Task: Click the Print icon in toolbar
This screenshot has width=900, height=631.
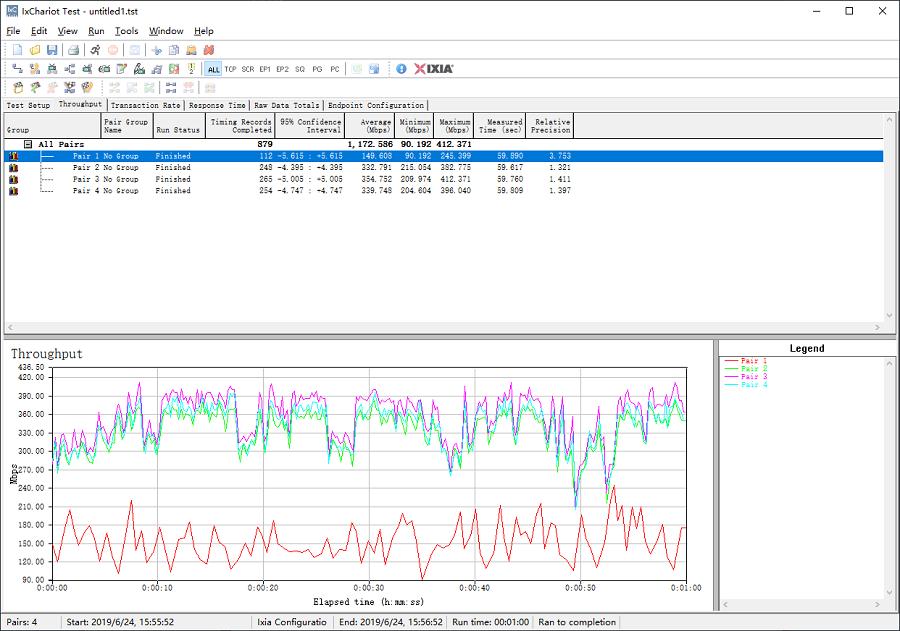Action: point(73,50)
